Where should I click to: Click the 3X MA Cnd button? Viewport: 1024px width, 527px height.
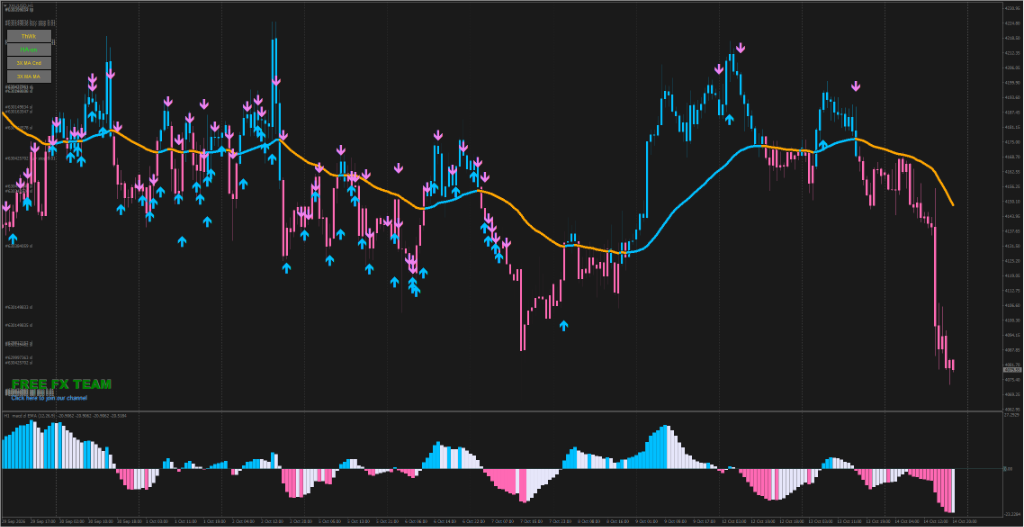tap(29, 63)
